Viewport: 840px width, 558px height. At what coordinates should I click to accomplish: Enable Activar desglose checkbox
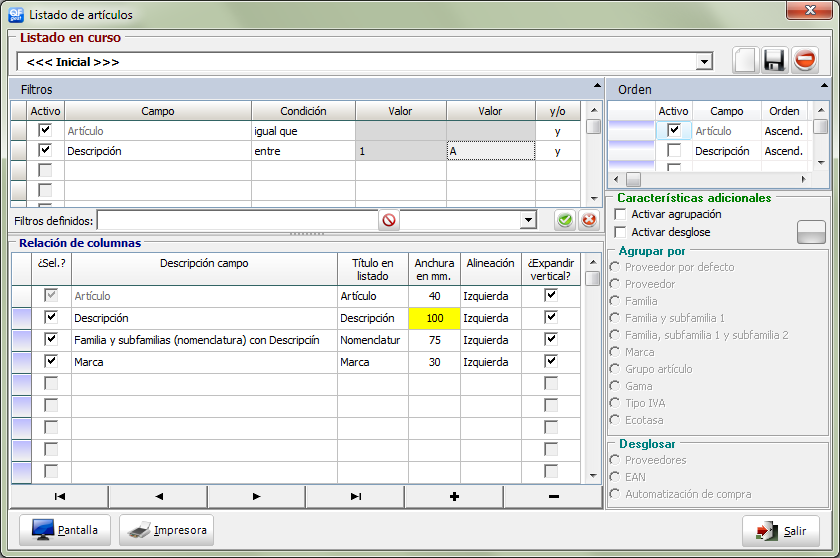coord(620,232)
